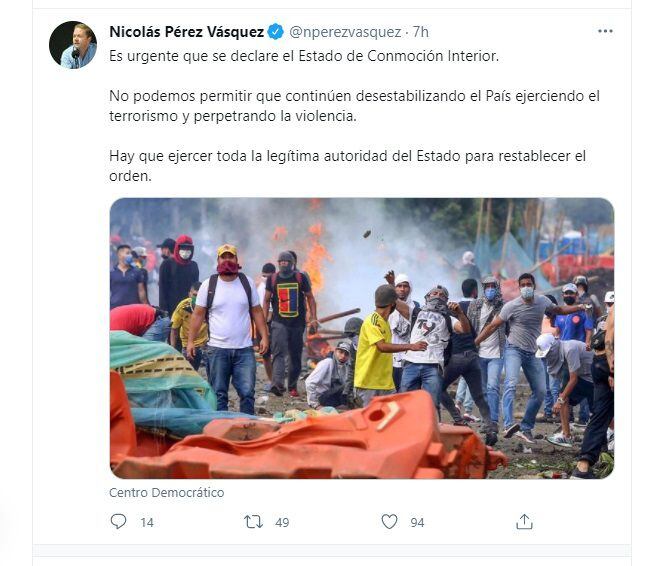Click the retweet count 49
The image size is (661, 566).
(282, 523)
